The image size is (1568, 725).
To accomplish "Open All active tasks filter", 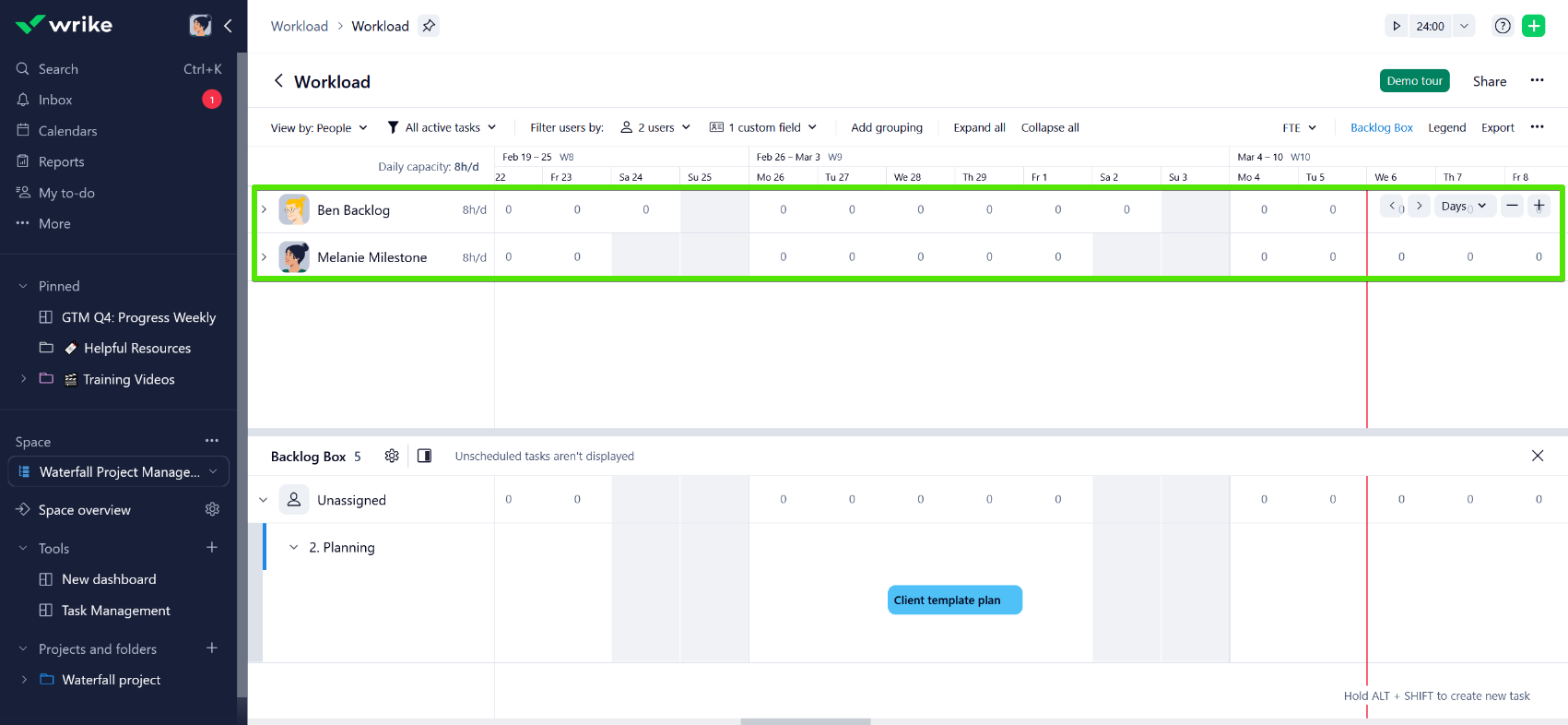I will 442,127.
